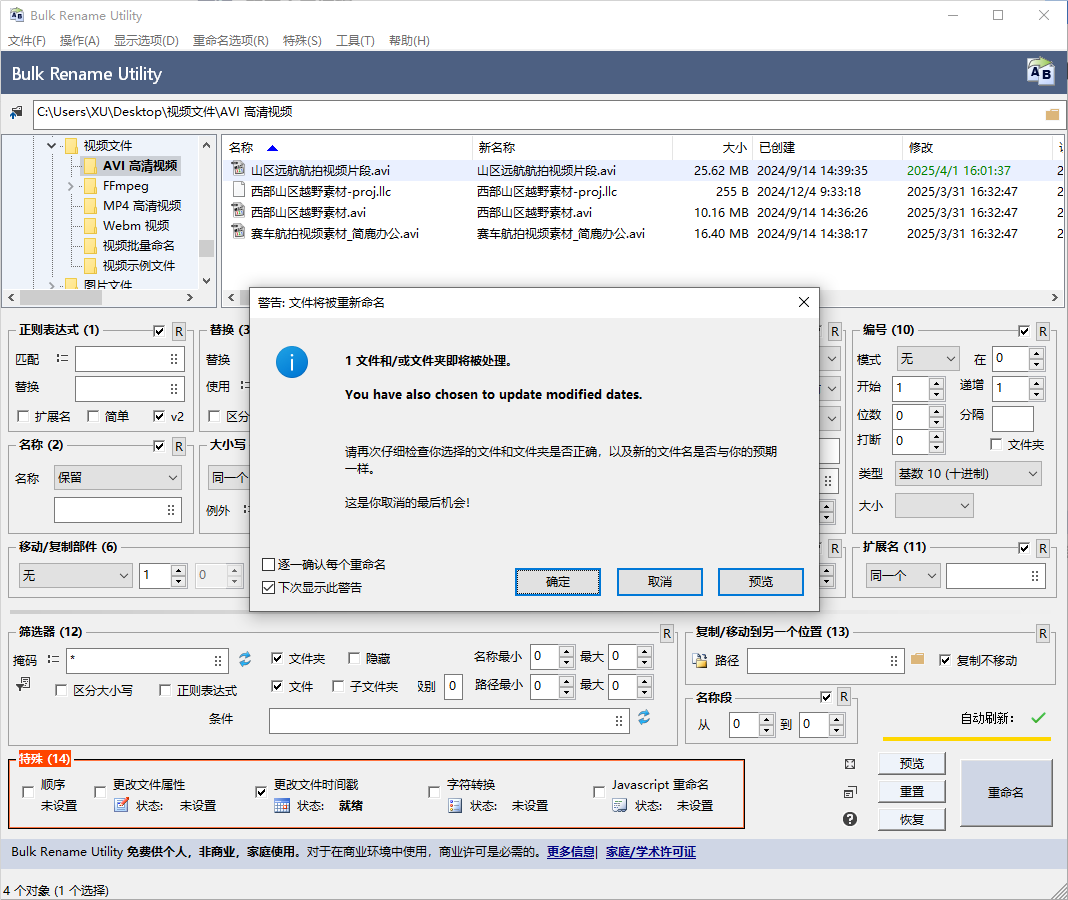The height and width of the screenshot is (900, 1068).
Task: Enable 逐一确认每个重命名 checkbox
Action: tap(268, 565)
